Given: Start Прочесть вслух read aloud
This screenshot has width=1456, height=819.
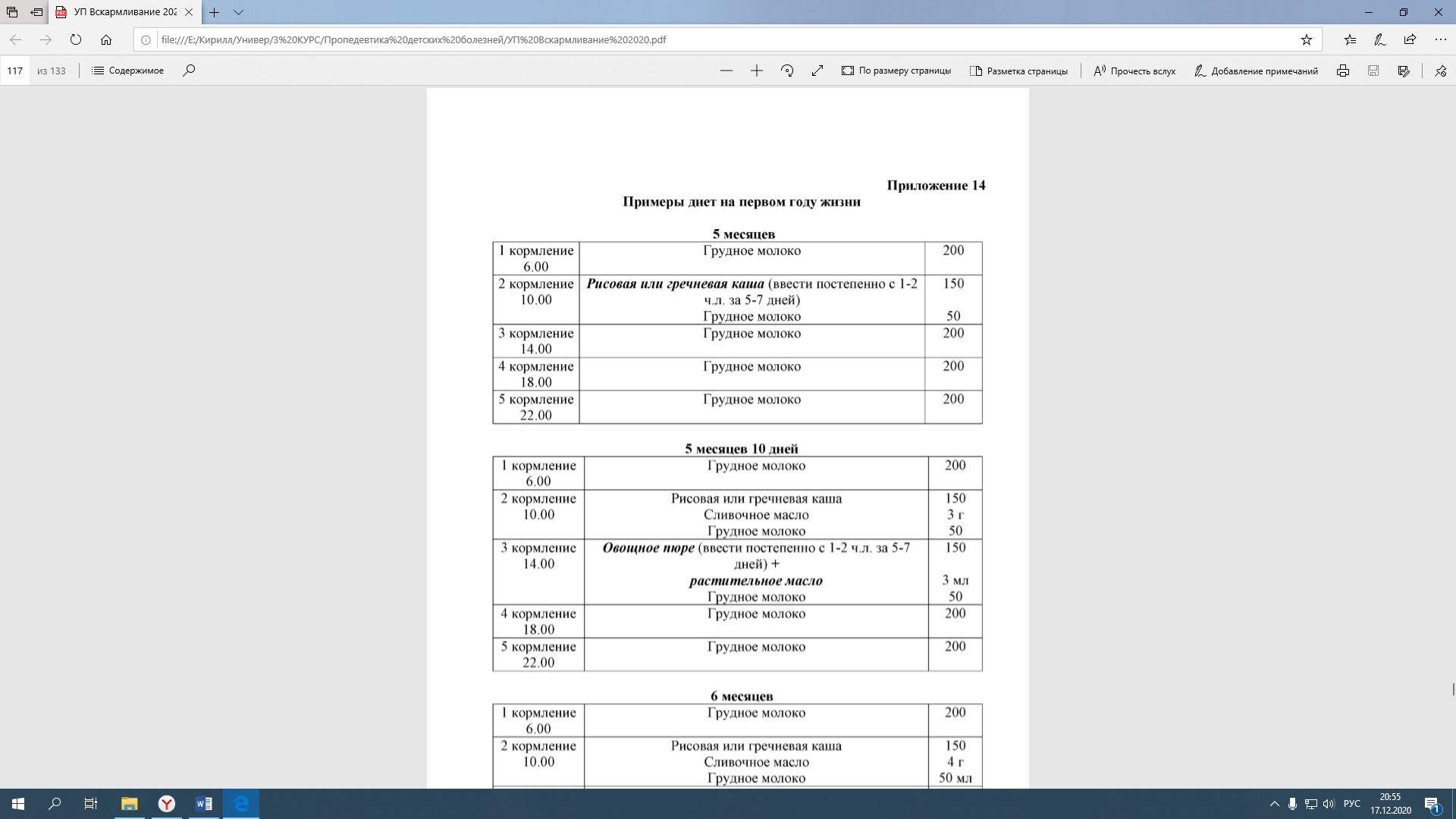Looking at the screenshot, I should click(1134, 71).
